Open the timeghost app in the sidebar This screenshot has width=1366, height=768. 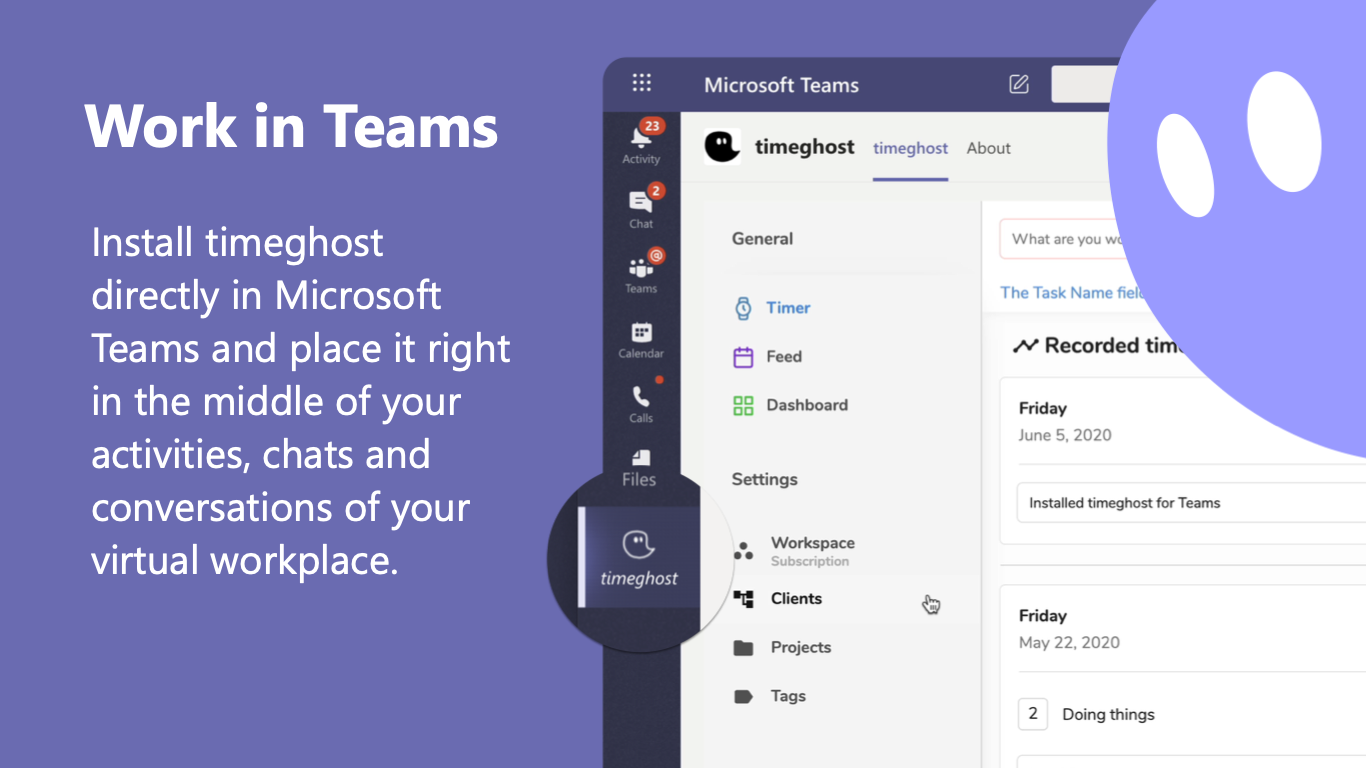point(639,557)
